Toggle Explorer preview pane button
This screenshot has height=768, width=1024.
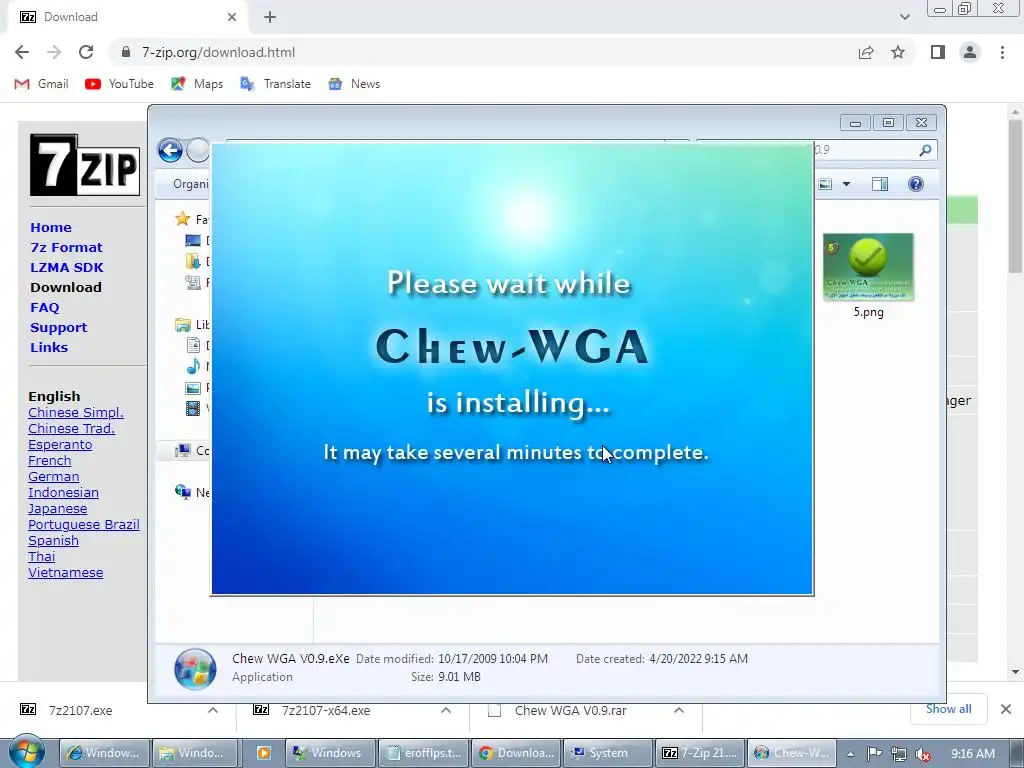[880, 184]
